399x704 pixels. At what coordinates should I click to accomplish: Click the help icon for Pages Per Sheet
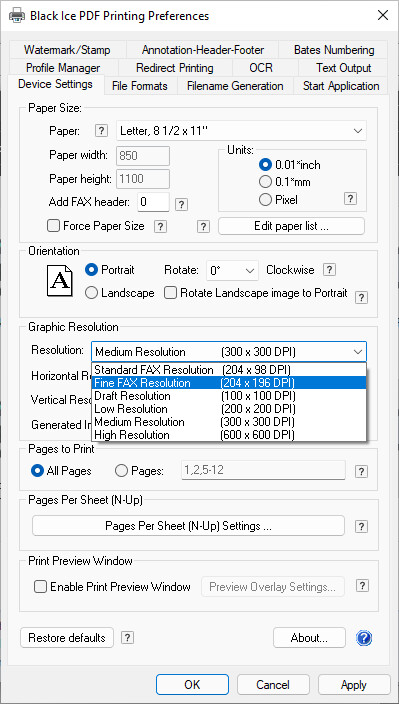click(x=361, y=526)
